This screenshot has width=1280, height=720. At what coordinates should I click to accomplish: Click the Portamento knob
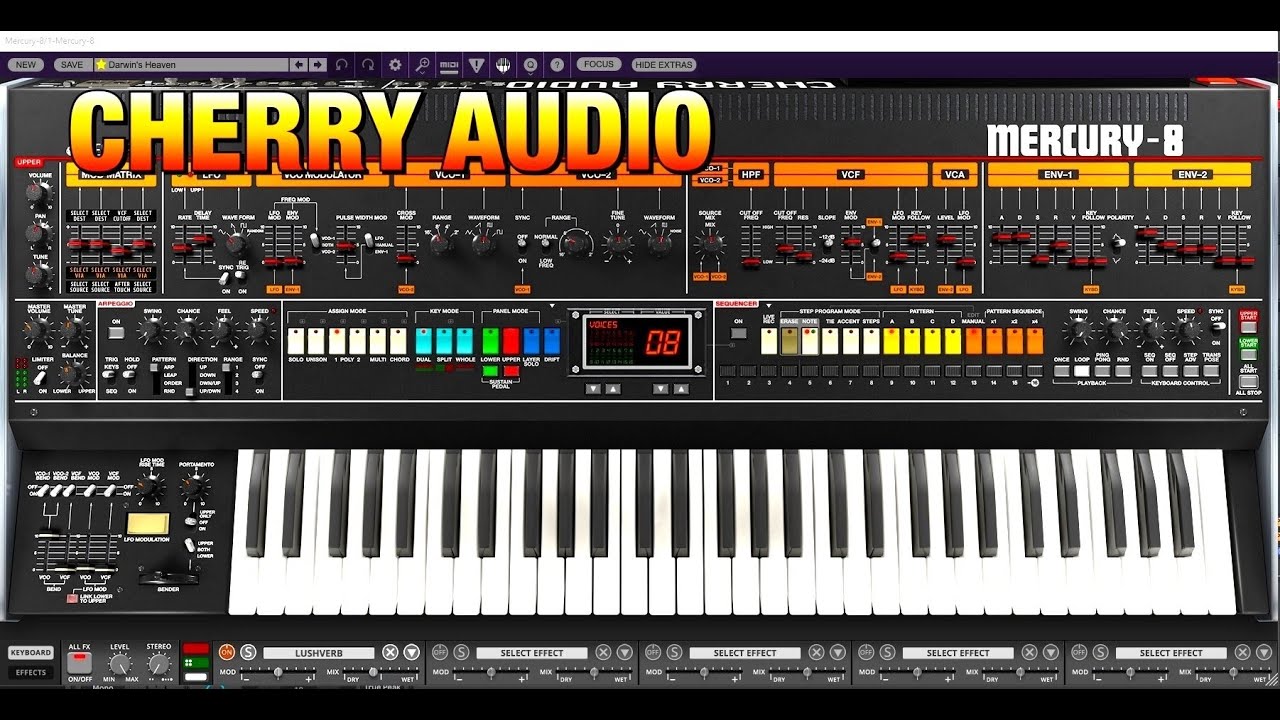coord(196,487)
